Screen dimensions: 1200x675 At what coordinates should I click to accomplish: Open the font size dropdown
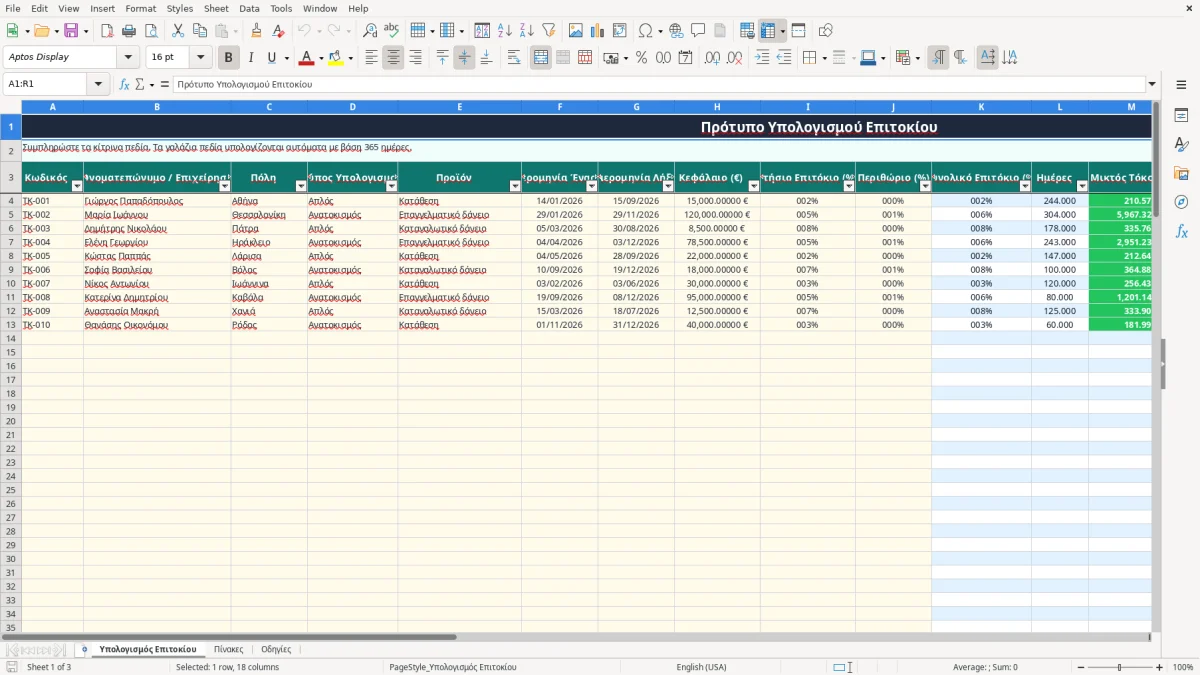[x=201, y=57]
